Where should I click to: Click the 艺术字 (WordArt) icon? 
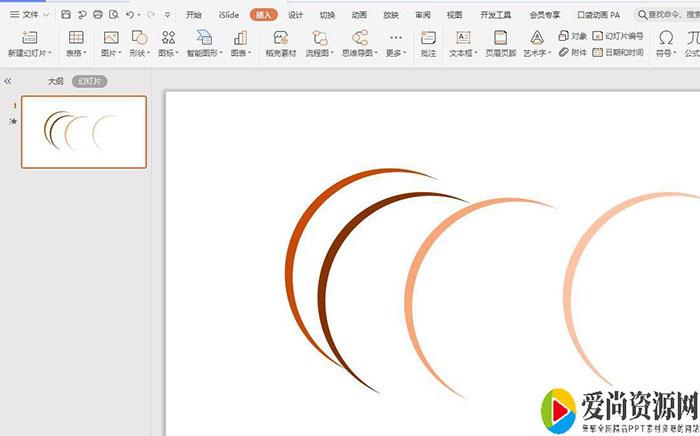point(537,38)
